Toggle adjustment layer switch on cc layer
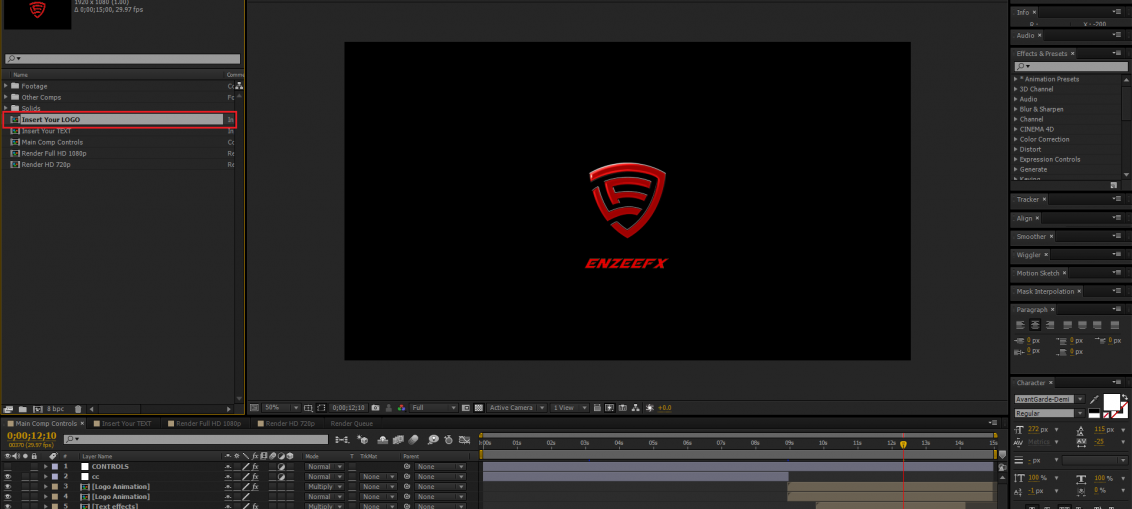Viewport: 1132px width, 509px height. pos(281,477)
